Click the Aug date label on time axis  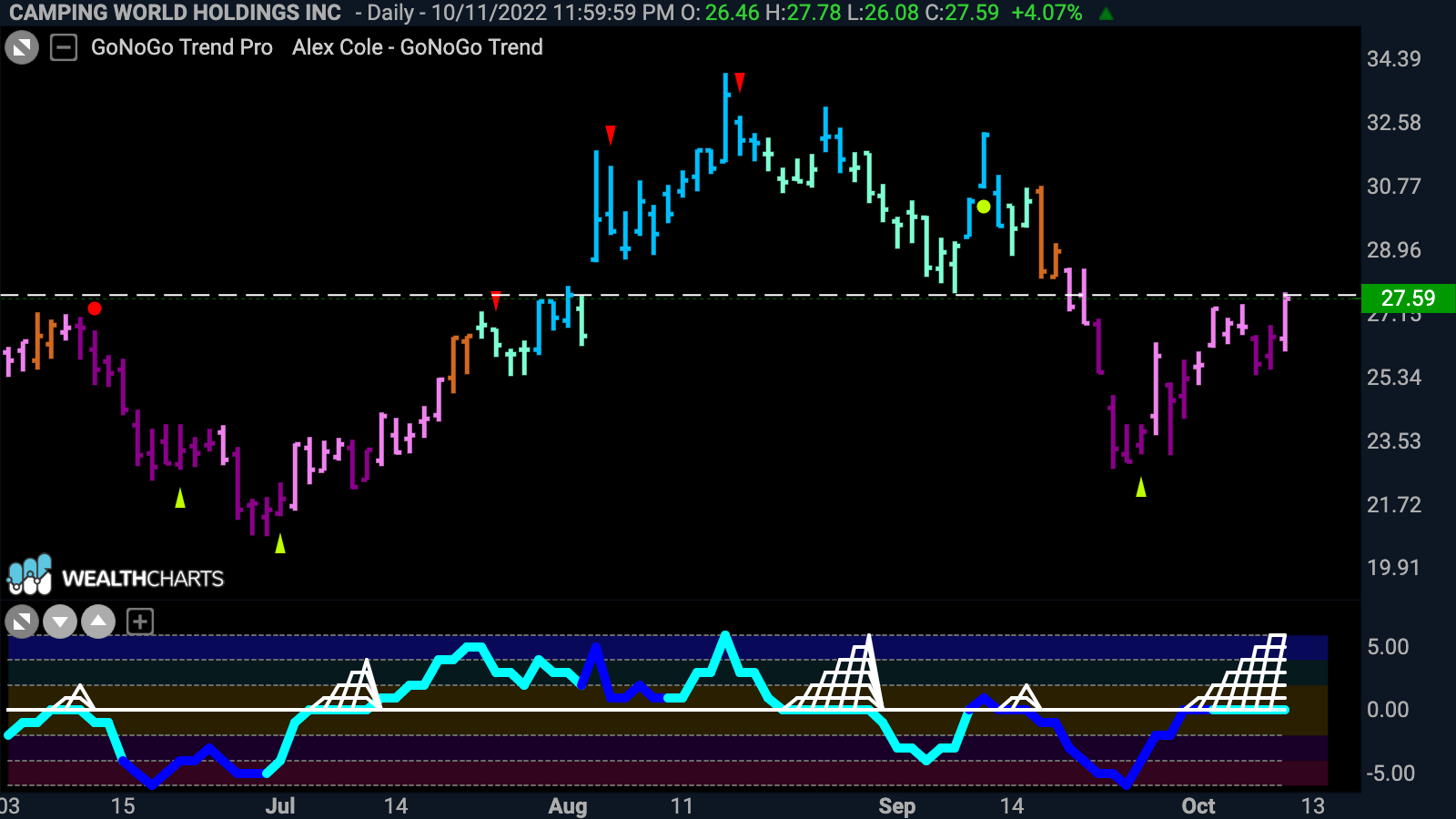point(568,806)
